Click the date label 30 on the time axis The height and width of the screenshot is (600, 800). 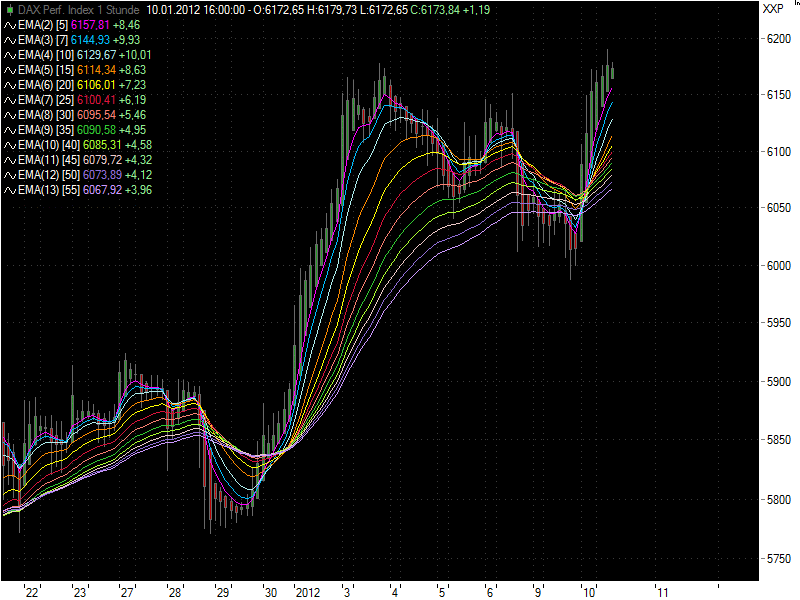point(271,592)
